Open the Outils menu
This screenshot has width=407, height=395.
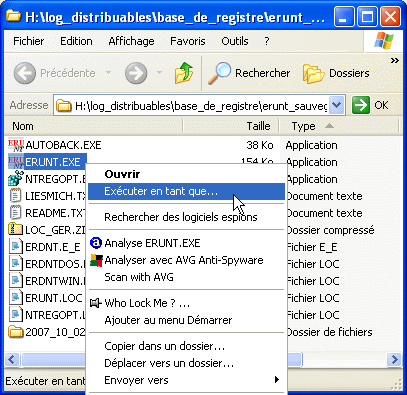click(x=235, y=41)
